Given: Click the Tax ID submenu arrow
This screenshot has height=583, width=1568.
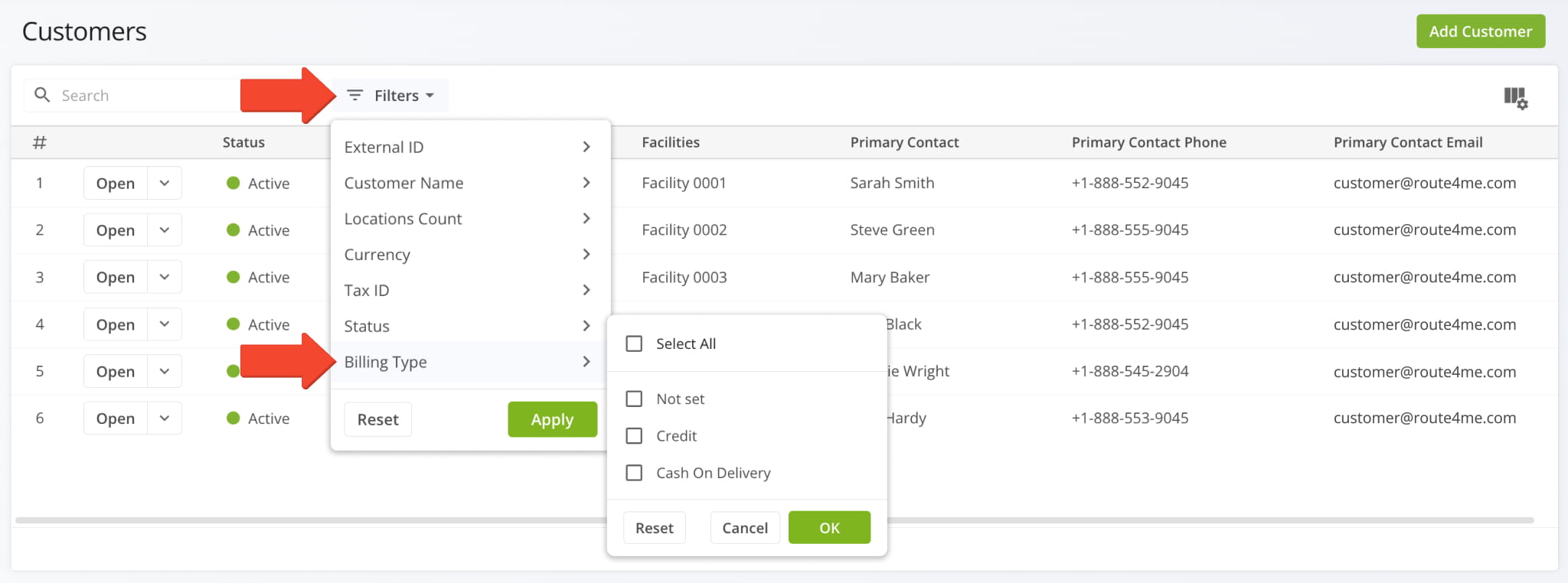Looking at the screenshot, I should 586,290.
